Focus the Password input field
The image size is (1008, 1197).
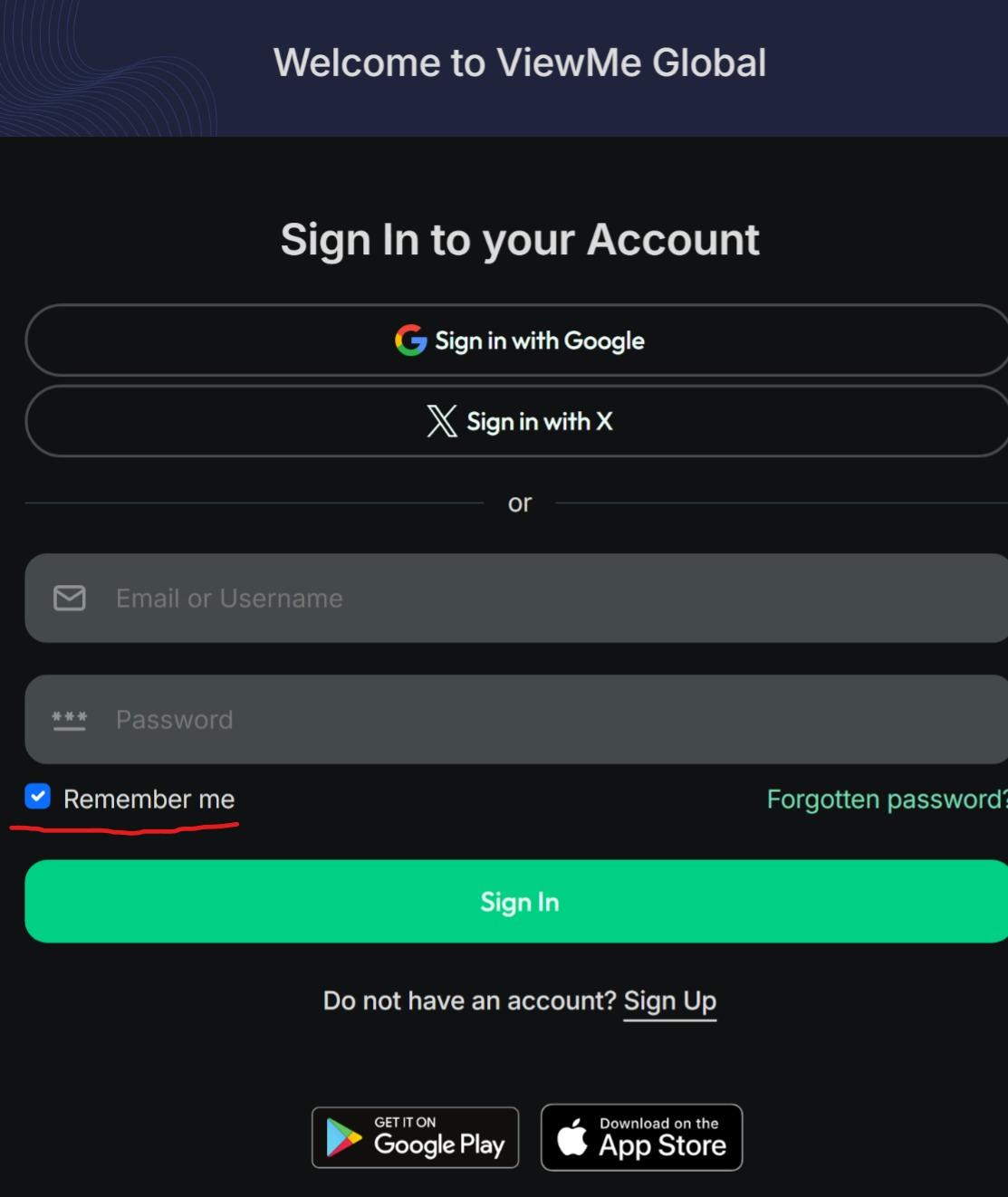[543, 720]
